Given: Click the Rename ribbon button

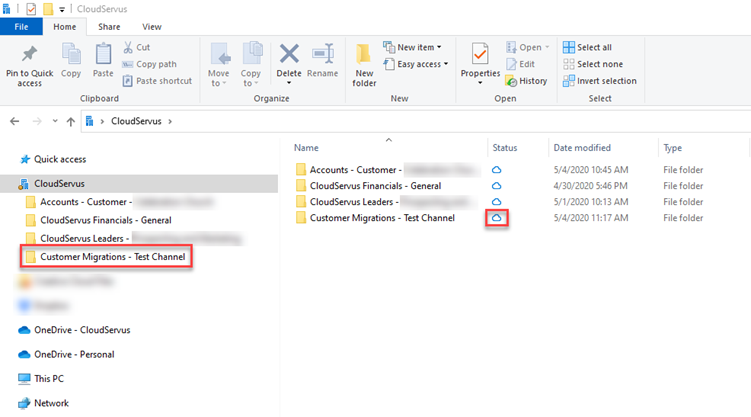Looking at the screenshot, I should coord(322,60).
